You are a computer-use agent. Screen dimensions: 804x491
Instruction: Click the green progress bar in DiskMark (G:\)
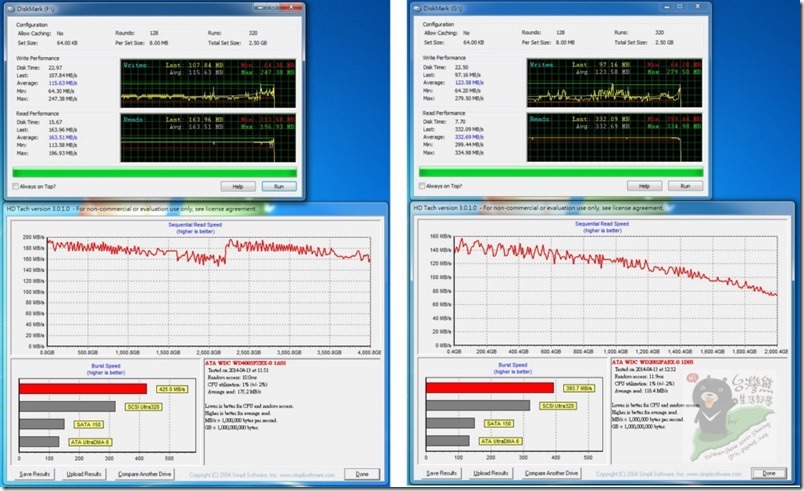pos(561,172)
